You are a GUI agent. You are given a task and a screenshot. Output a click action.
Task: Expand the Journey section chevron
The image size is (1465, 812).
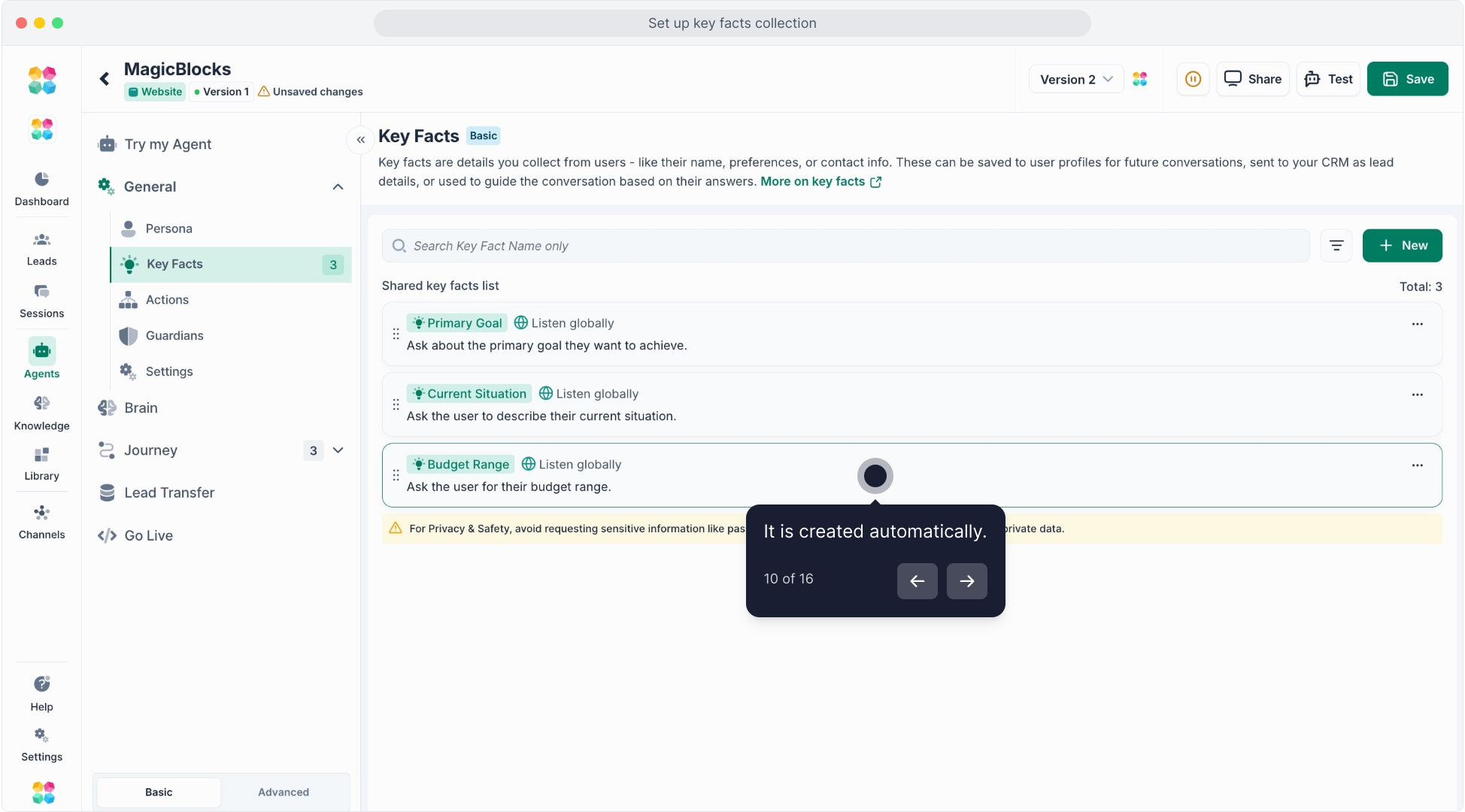pyautogui.click(x=338, y=450)
